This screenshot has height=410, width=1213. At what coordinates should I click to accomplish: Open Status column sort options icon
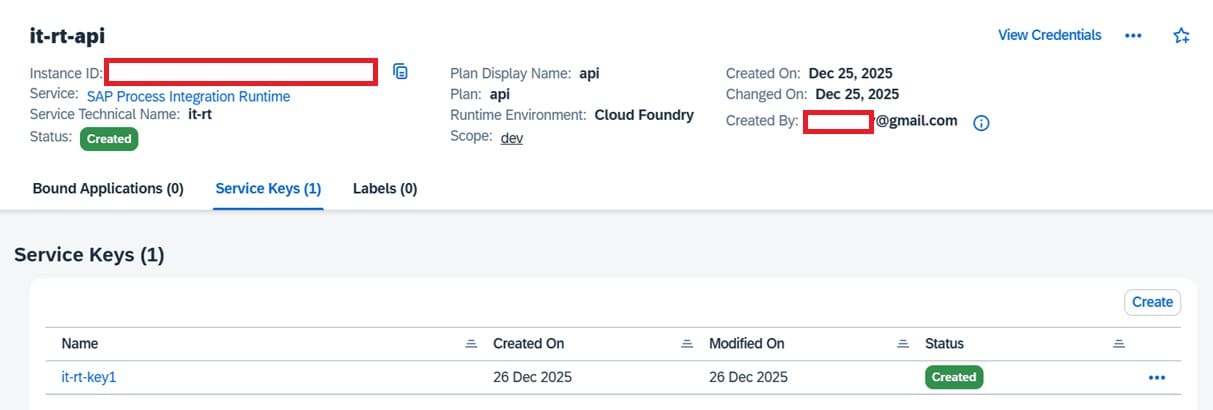click(x=1119, y=344)
